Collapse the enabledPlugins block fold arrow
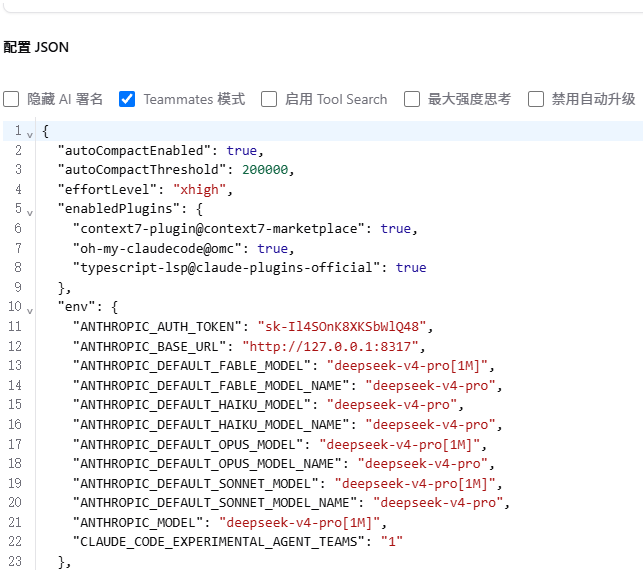The height and width of the screenshot is (570, 643). [30, 212]
